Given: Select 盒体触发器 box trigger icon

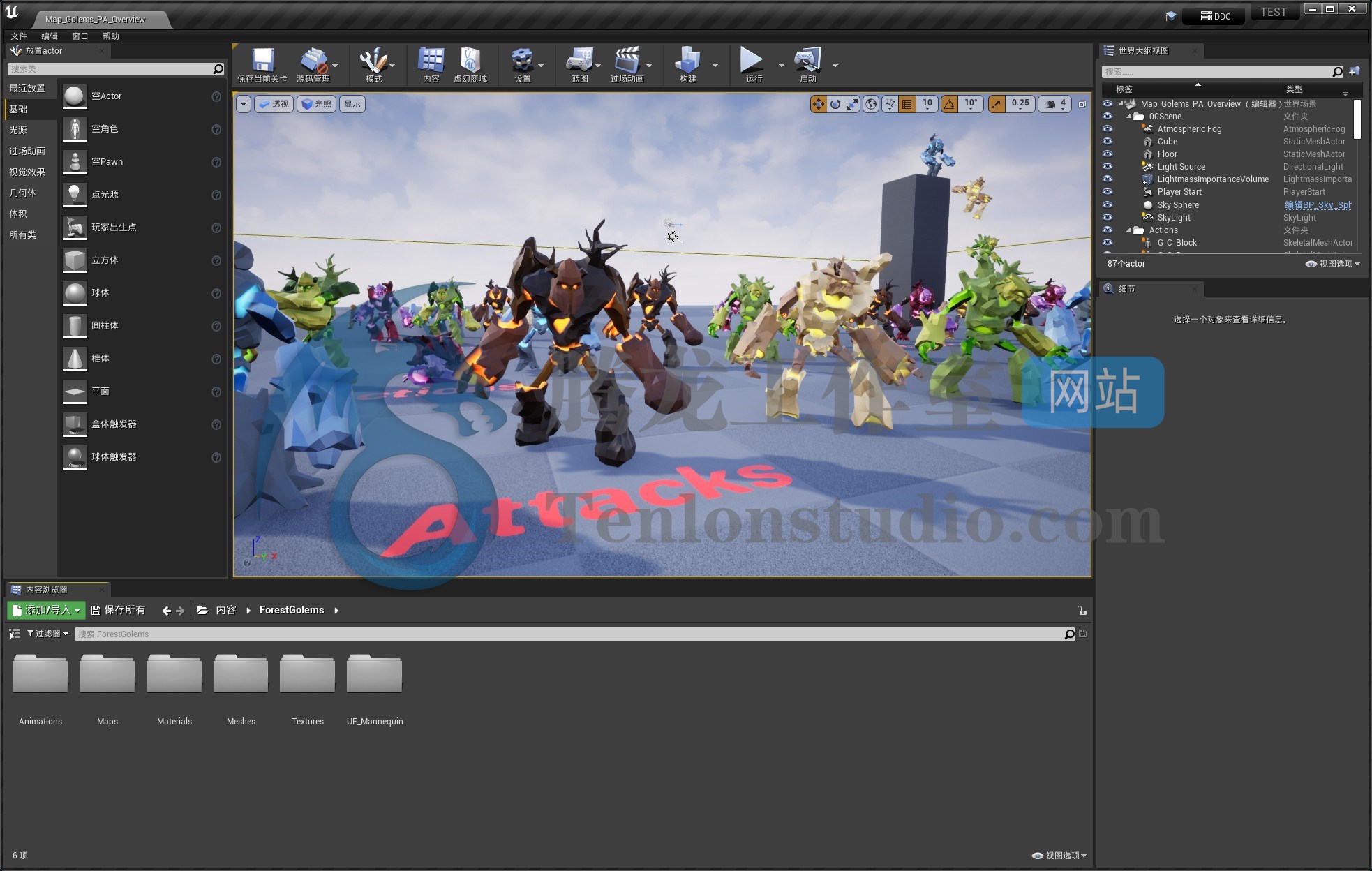Looking at the screenshot, I should (x=75, y=424).
